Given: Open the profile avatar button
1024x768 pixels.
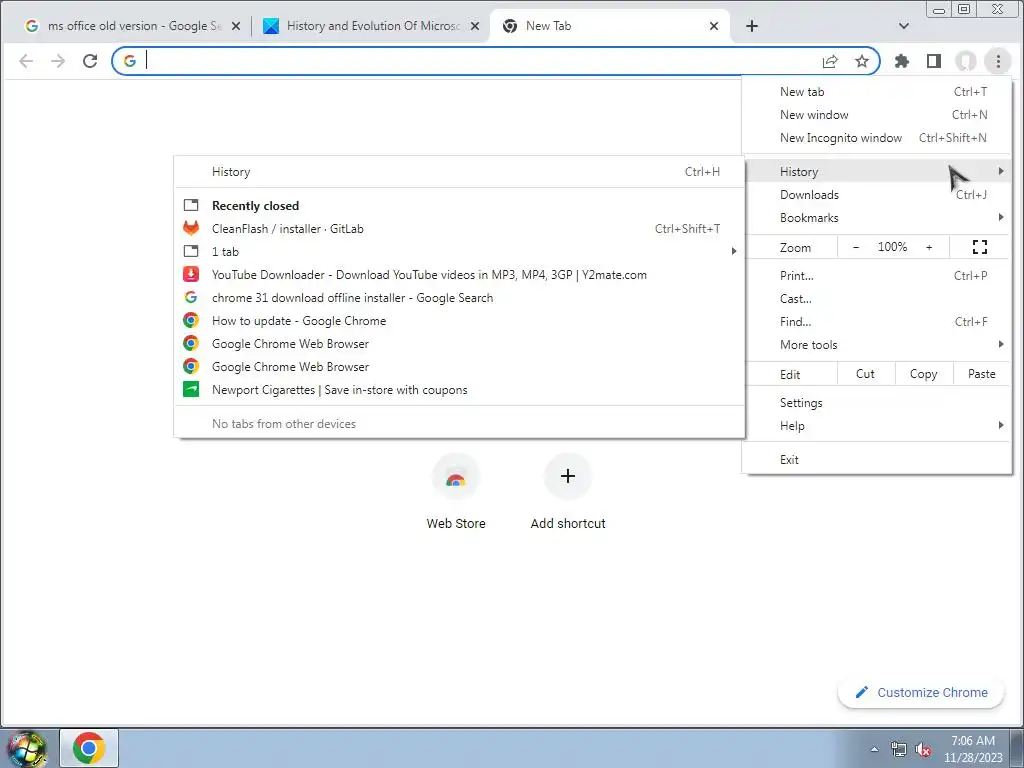Looking at the screenshot, I should coord(966,61).
